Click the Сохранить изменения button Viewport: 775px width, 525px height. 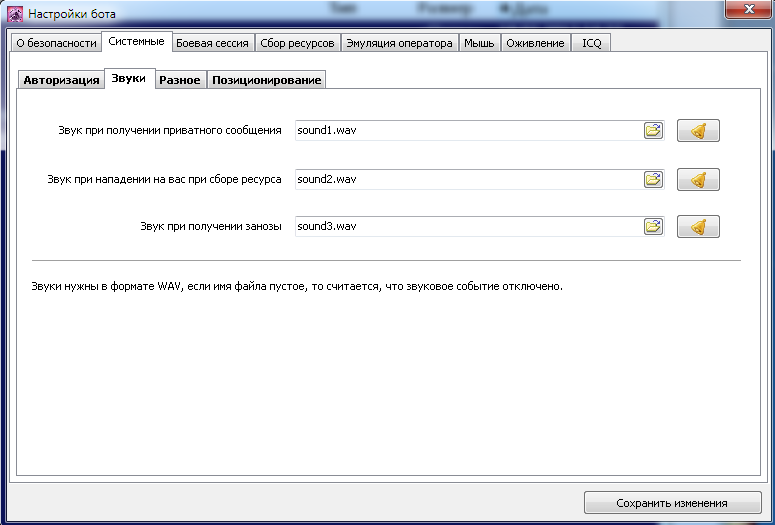[672, 503]
